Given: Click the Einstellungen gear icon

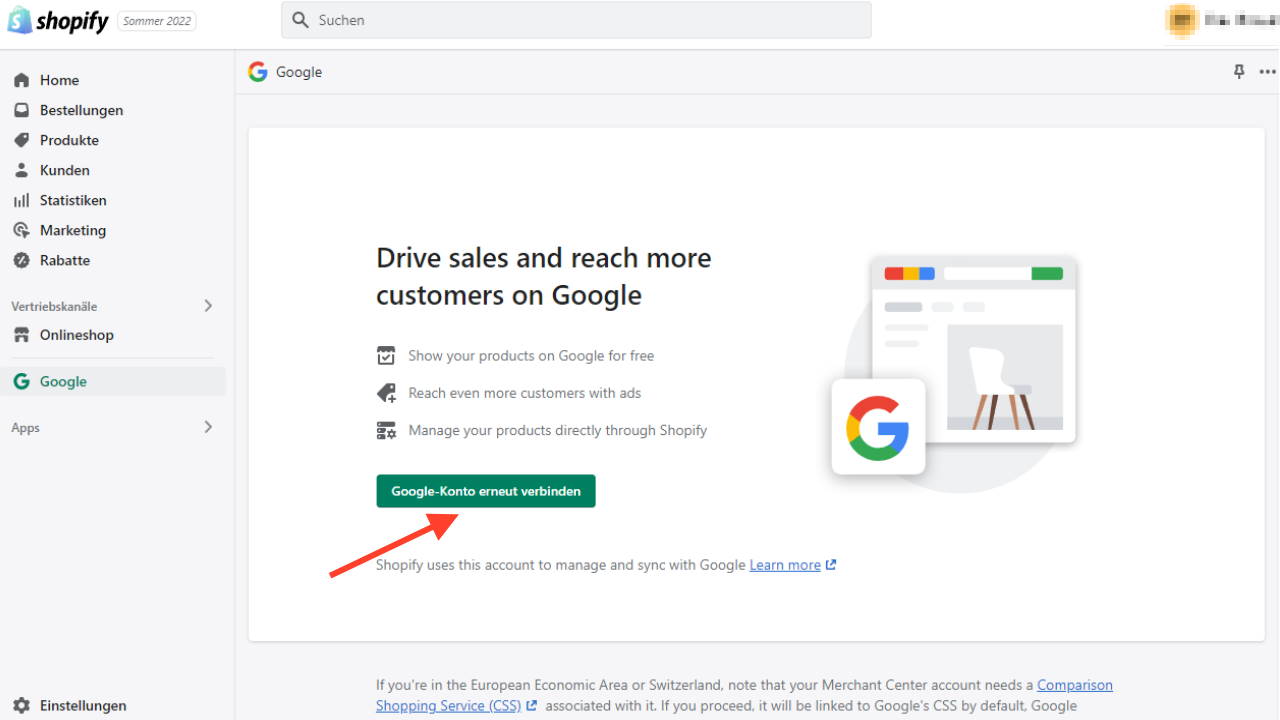Looking at the screenshot, I should (21, 705).
